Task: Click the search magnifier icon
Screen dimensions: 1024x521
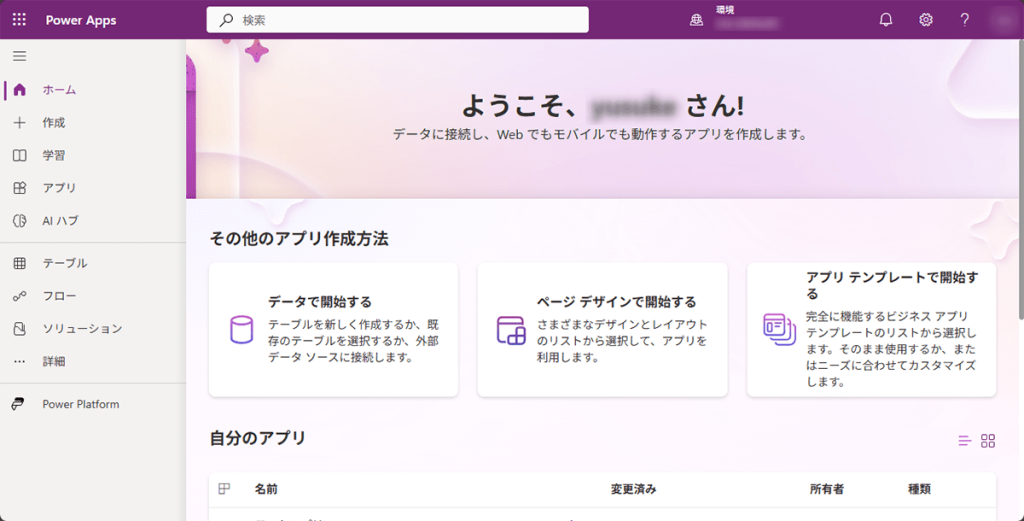Action: (226, 20)
